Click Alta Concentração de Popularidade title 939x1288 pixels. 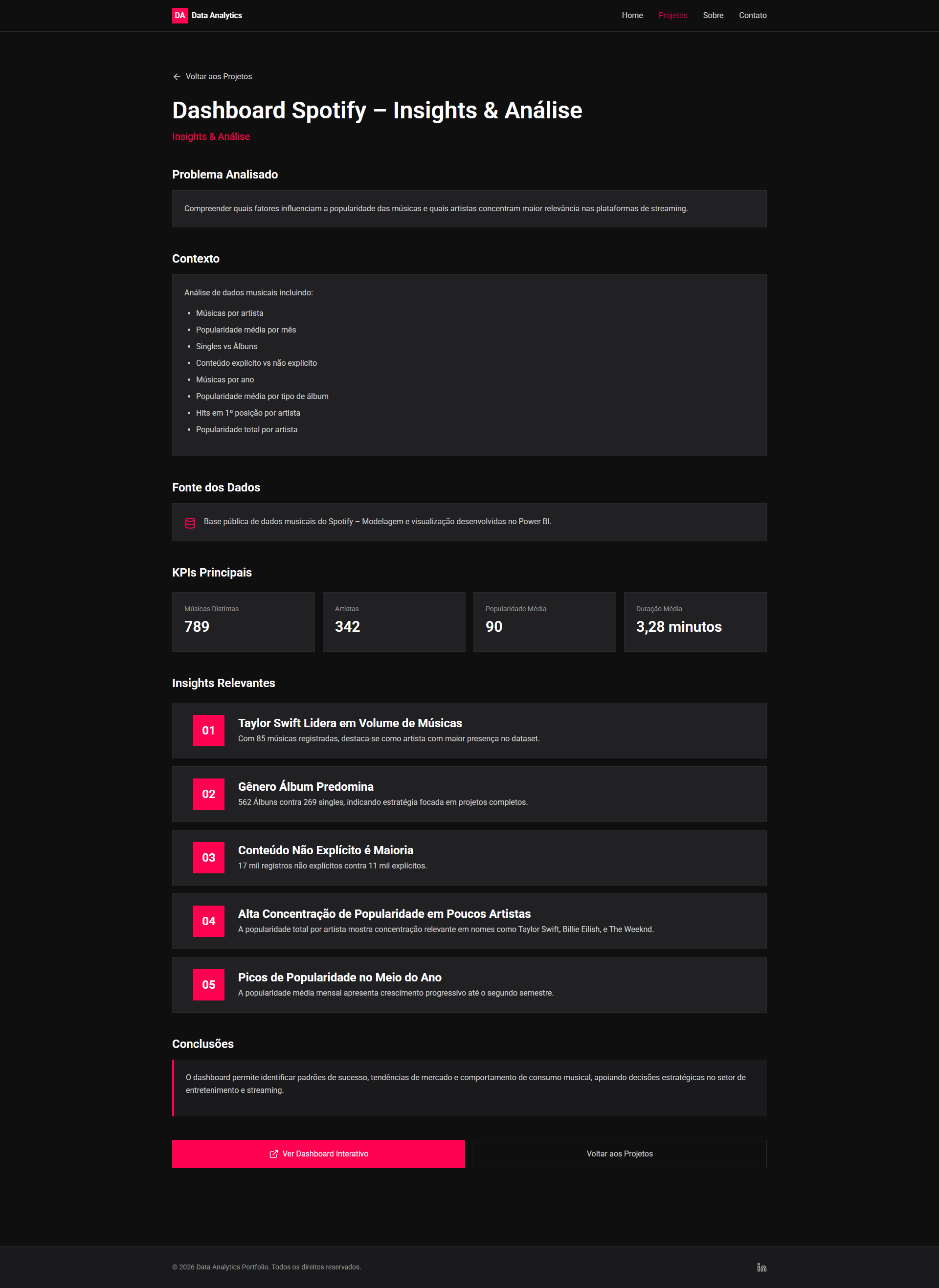click(384, 914)
